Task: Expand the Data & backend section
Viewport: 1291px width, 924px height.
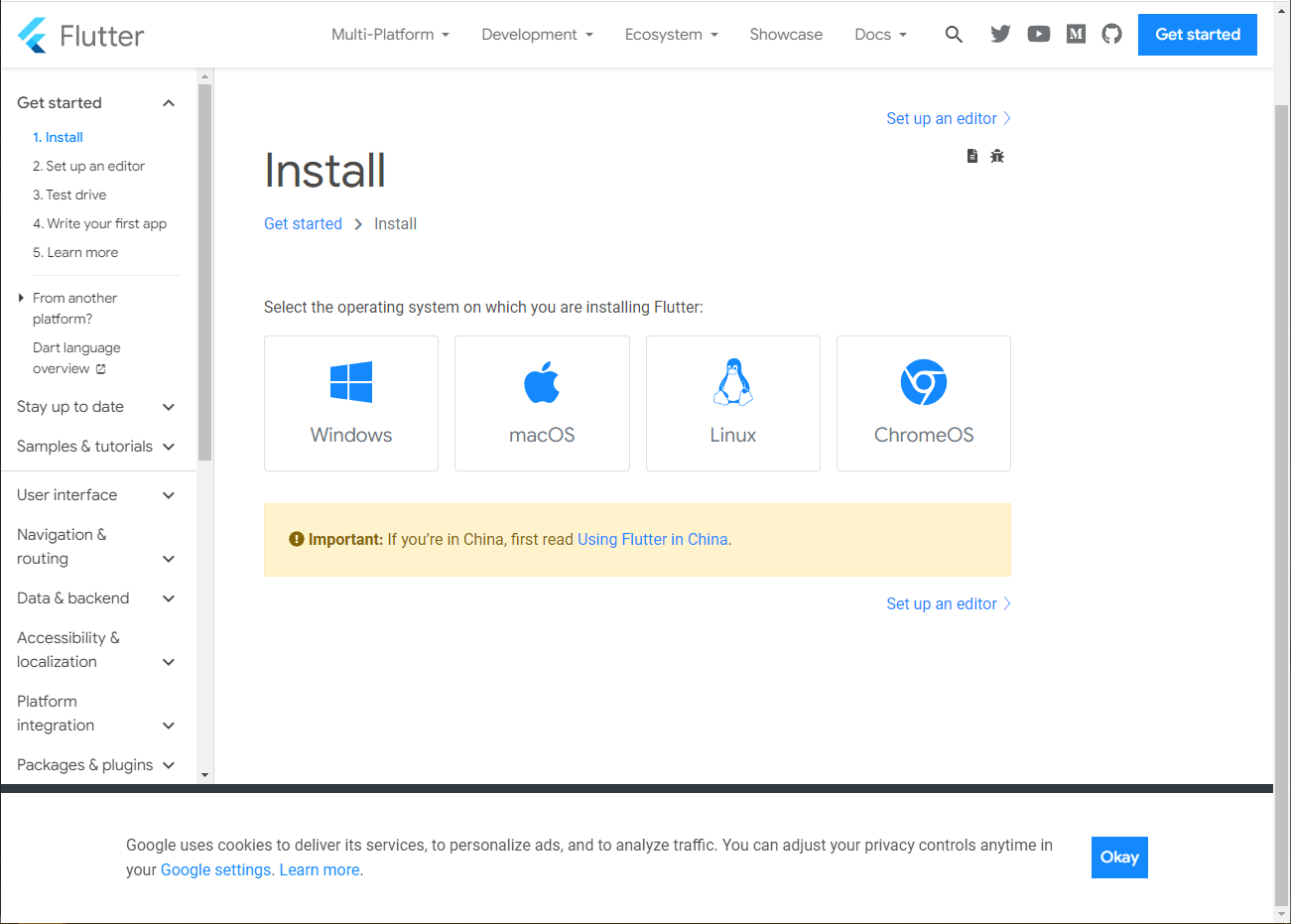Action: [x=96, y=598]
